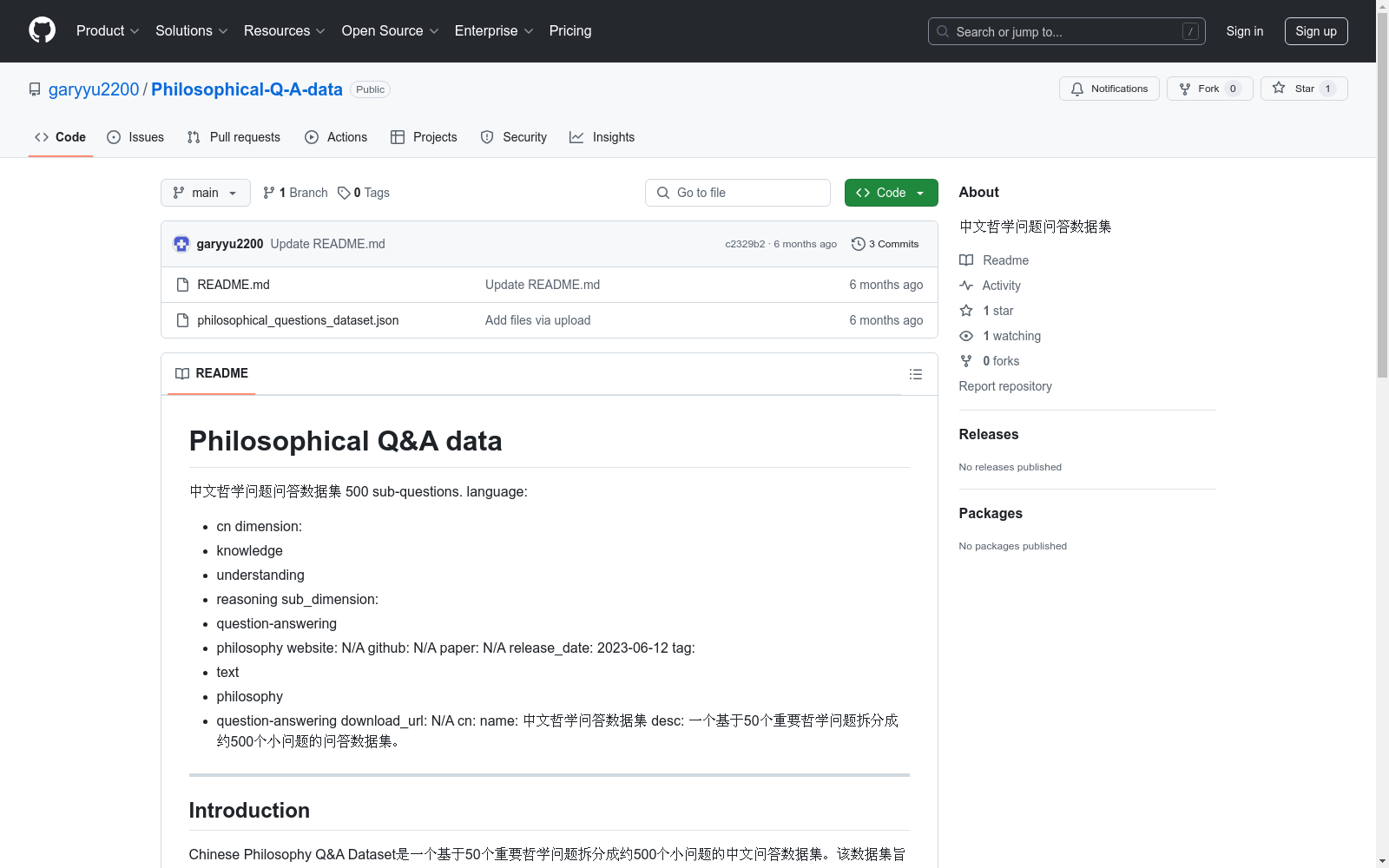The image size is (1389, 868).
Task: Go to the GitHub homepage logo
Action: click(x=42, y=30)
